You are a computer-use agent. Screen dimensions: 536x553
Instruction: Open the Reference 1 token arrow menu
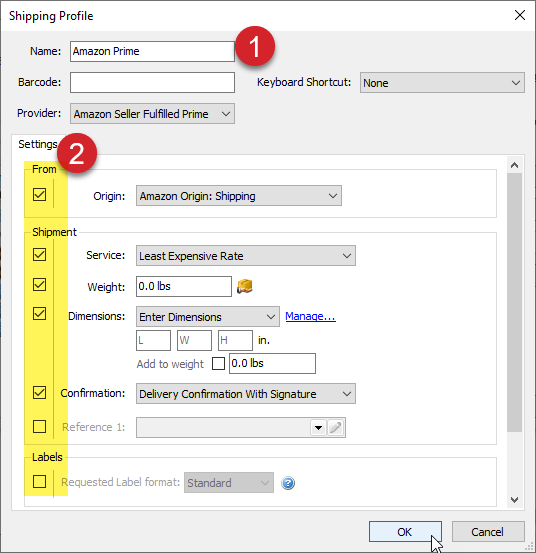pyautogui.click(x=318, y=428)
